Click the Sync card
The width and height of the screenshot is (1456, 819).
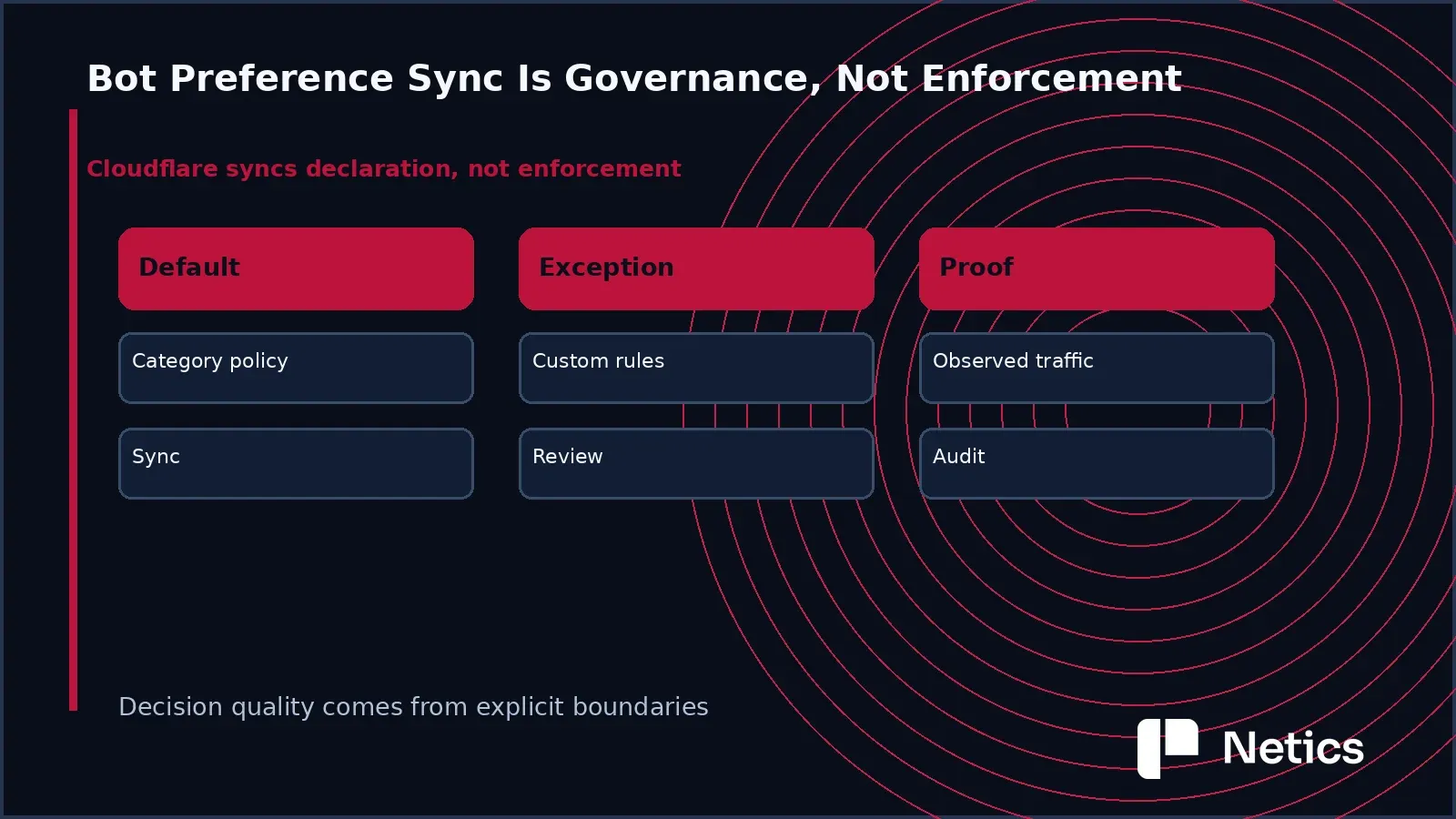296,463
